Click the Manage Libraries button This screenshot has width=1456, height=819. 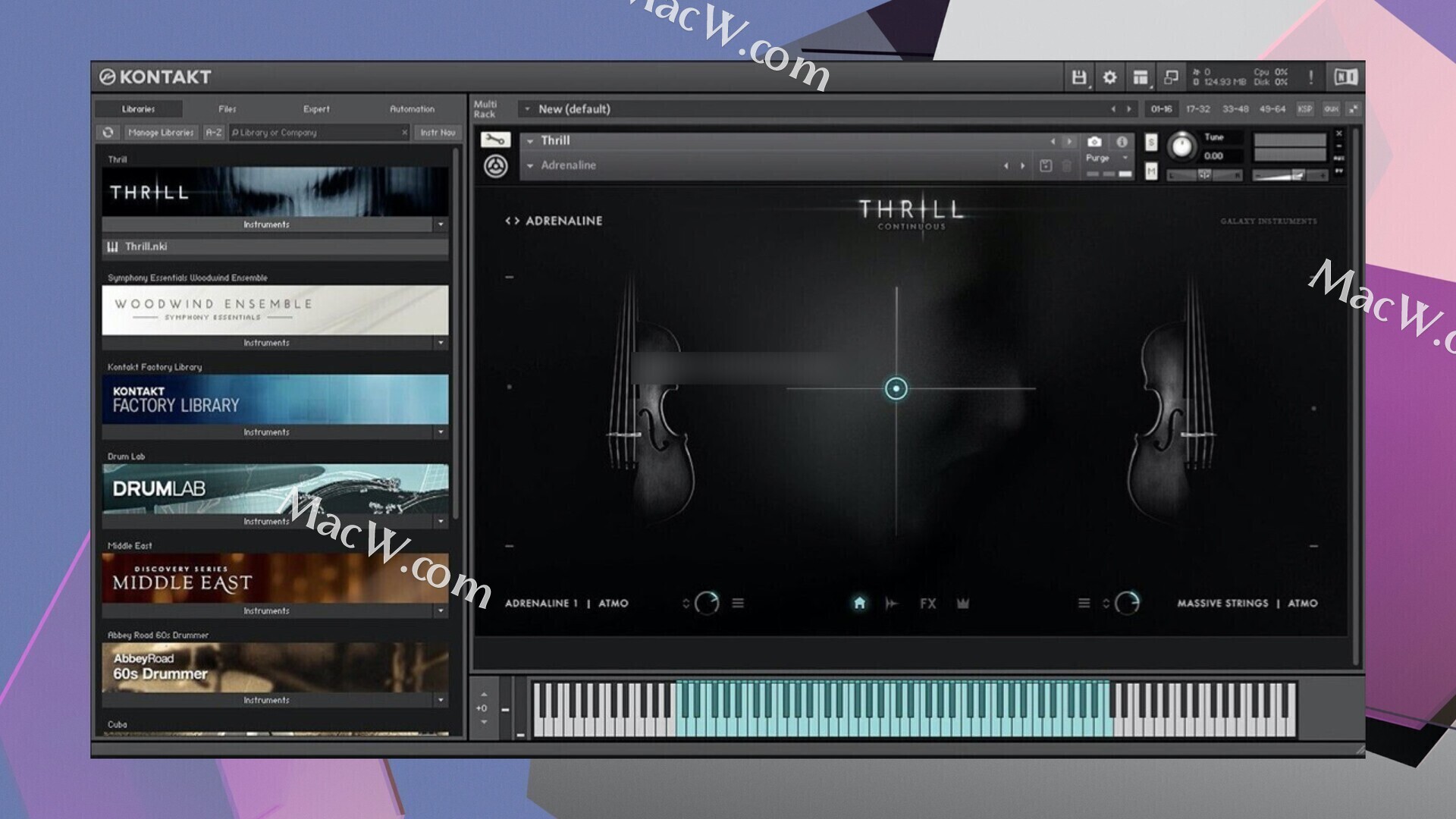point(161,133)
